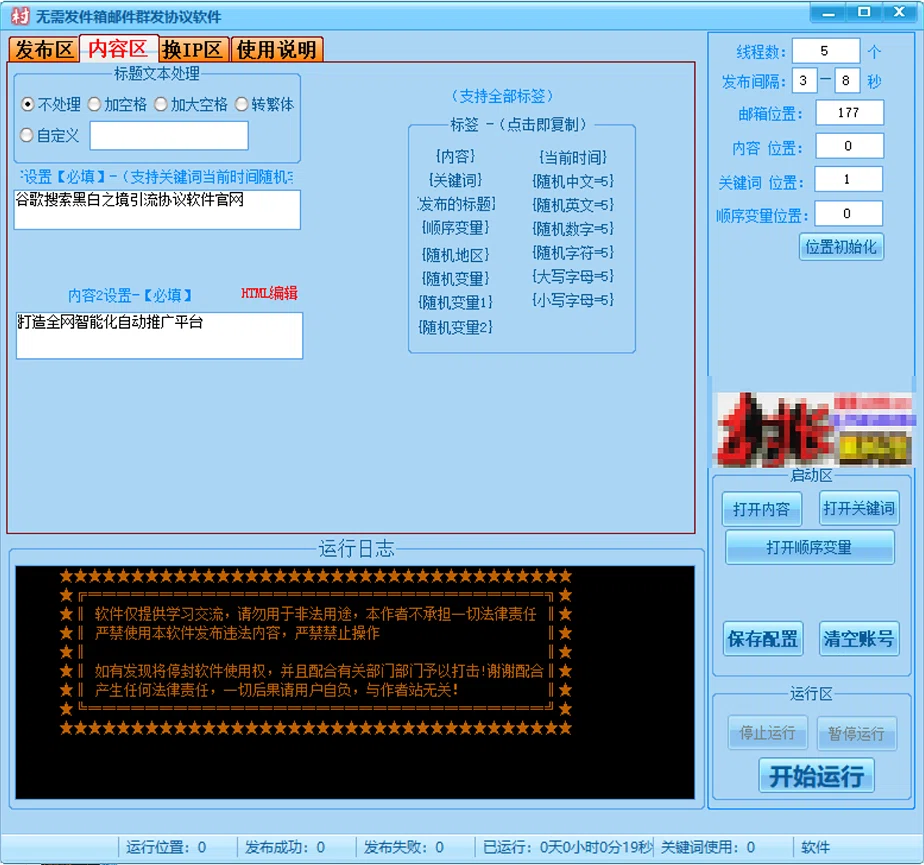This screenshot has height=865, width=924.
Task: Click the 开始运行 button
Action: point(816,776)
